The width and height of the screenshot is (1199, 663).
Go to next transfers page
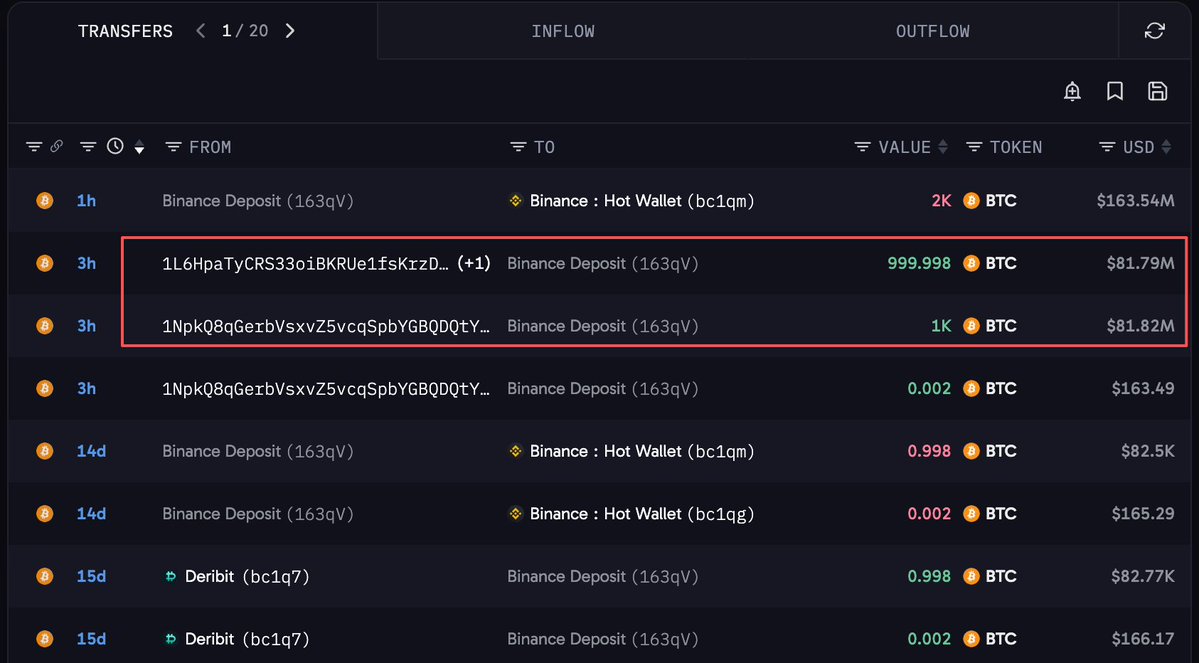[290, 31]
